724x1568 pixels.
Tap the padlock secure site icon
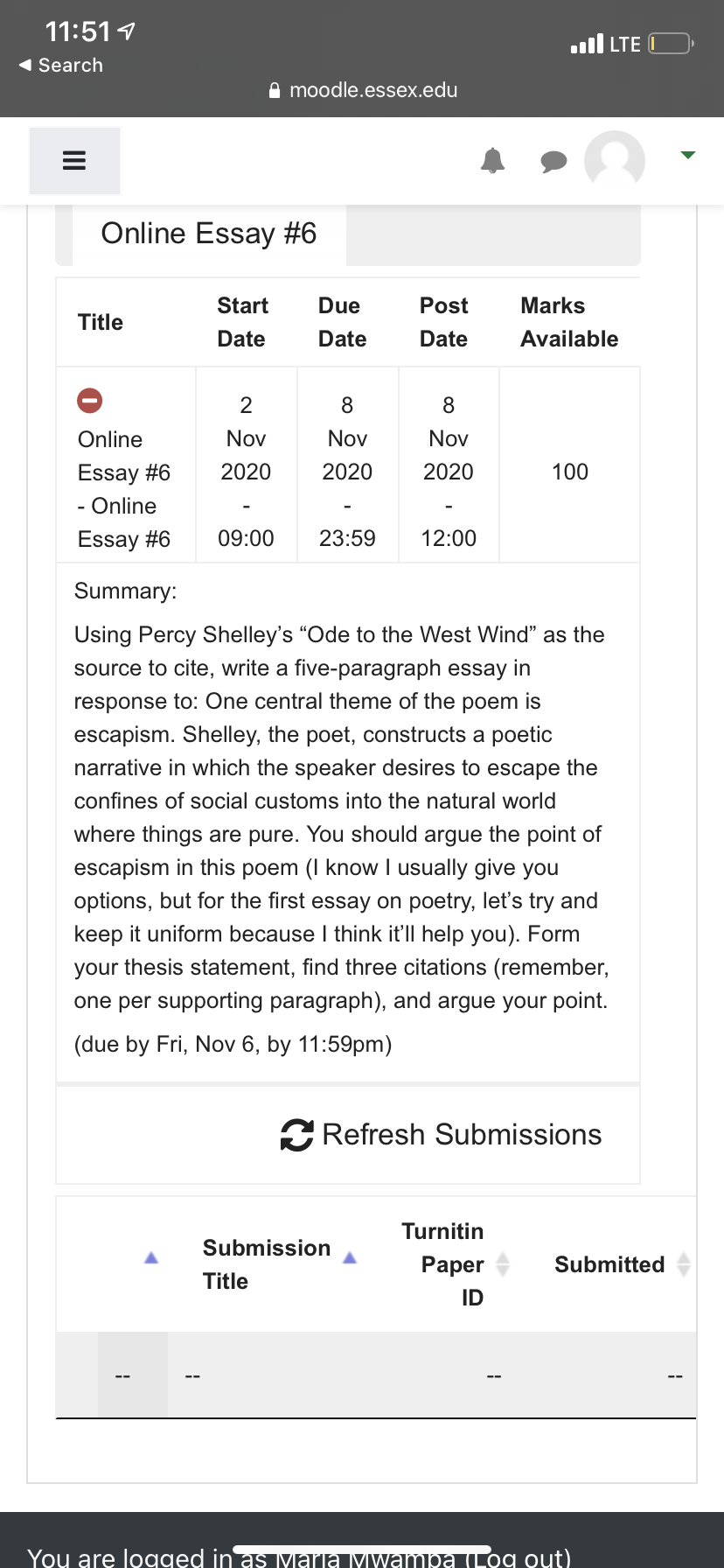click(275, 90)
